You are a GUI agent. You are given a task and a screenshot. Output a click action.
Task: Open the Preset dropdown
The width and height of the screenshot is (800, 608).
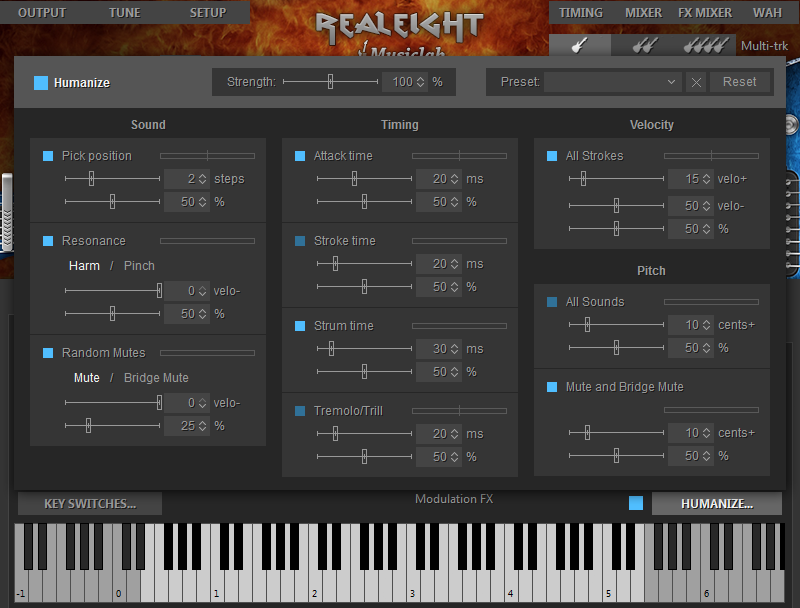(x=613, y=82)
